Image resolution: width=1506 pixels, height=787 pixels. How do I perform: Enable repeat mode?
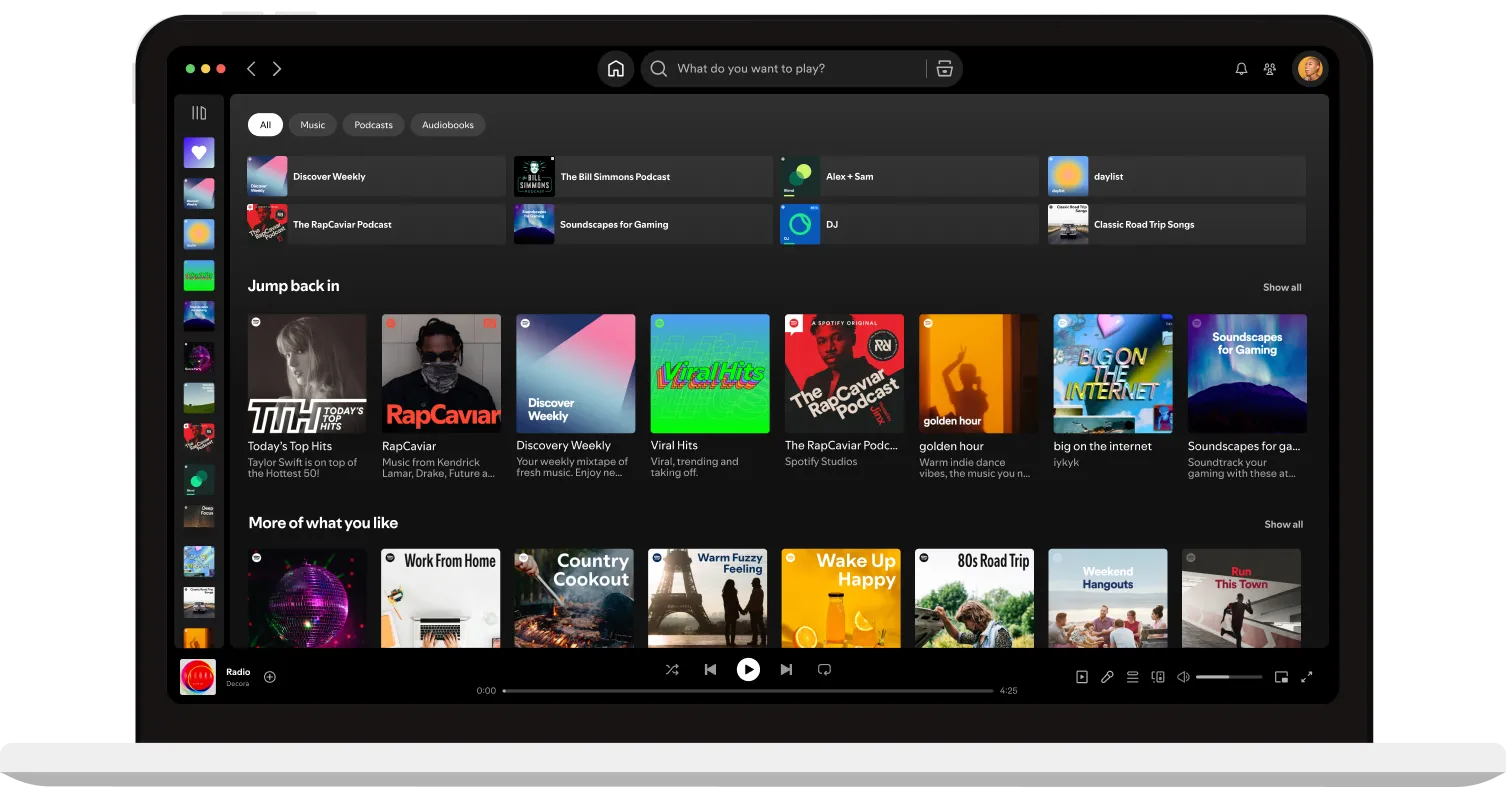(x=824, y=669)
